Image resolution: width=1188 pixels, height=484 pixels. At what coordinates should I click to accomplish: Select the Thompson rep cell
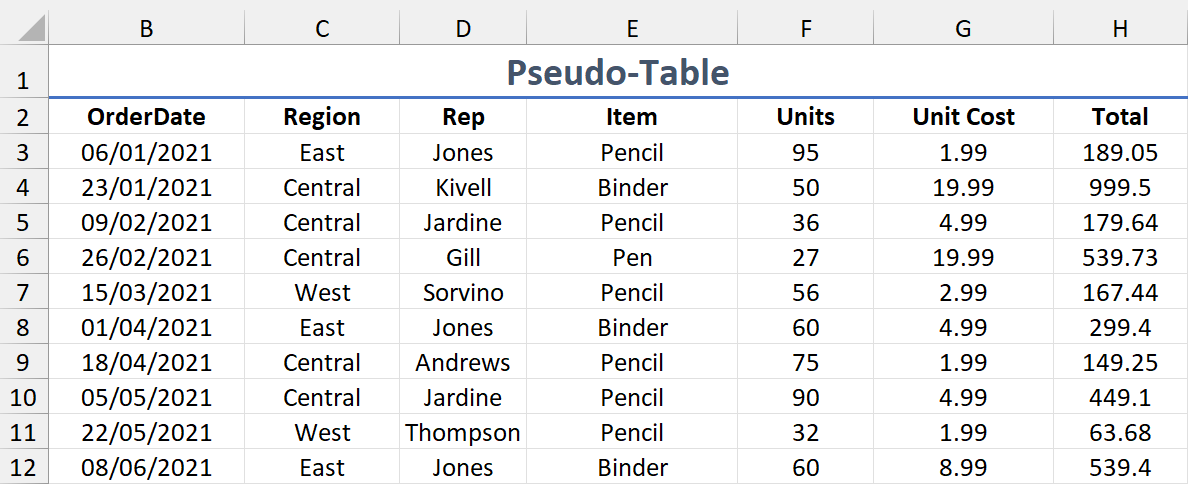coord(463,433)
